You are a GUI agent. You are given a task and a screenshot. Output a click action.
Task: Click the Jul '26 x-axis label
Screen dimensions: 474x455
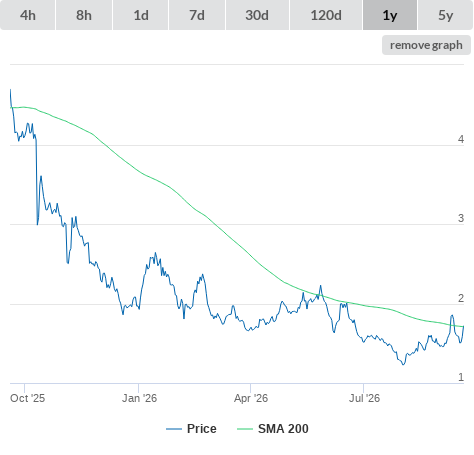364,398
